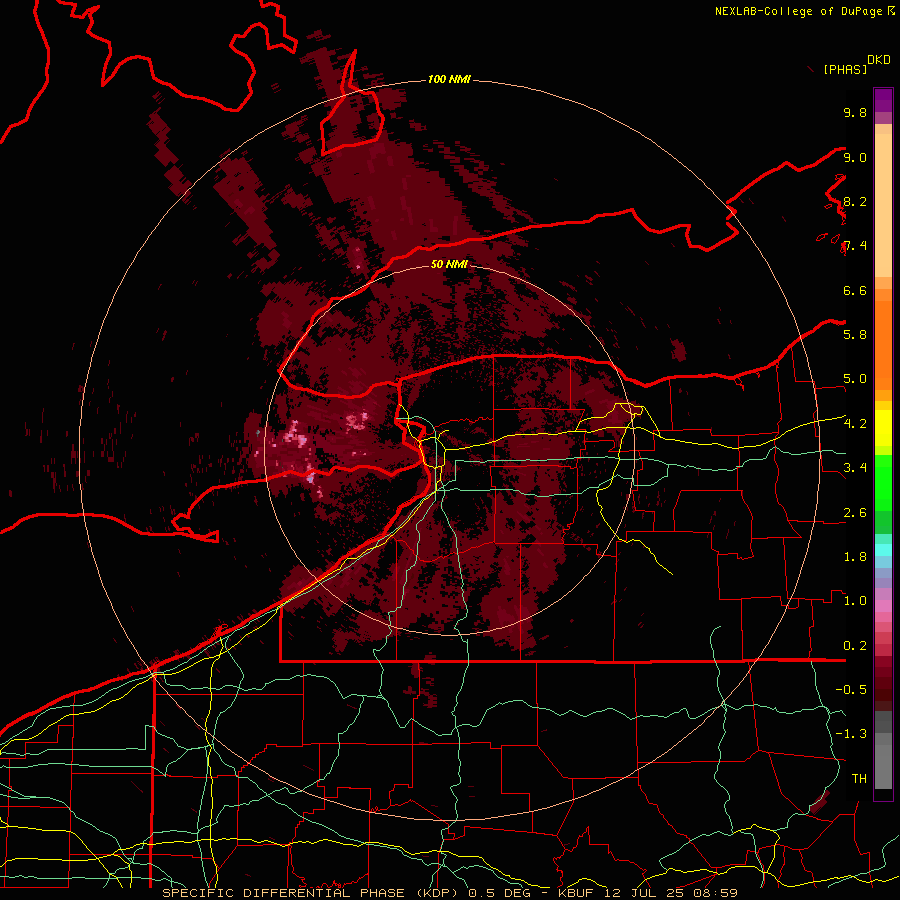The image size is (900, 900).
Task: Click the 6.6 value on color scale
Action: pyautogui.click(x=855, y=290)
